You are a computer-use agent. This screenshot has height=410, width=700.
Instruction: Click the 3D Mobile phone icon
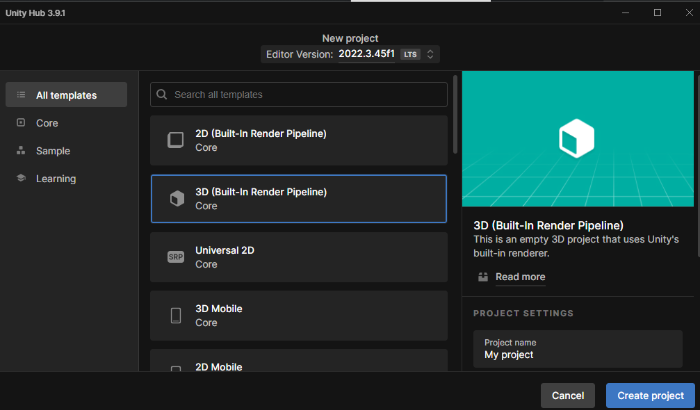coord(176,315)
